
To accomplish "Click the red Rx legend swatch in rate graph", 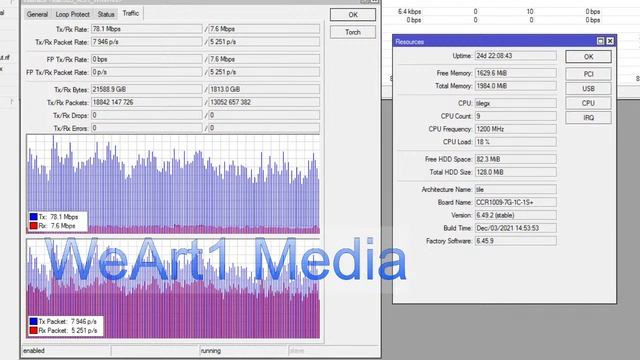I will [33, 226].
